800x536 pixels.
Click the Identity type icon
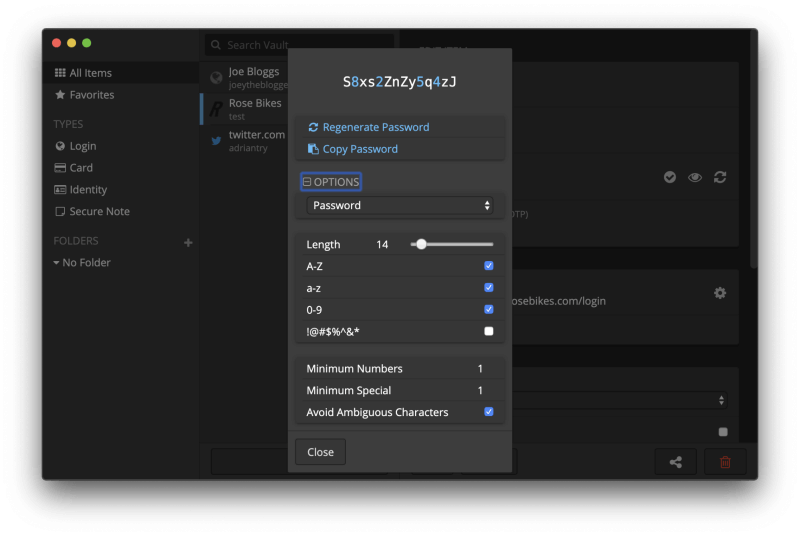pyautogui.click(x=60, y=190)
